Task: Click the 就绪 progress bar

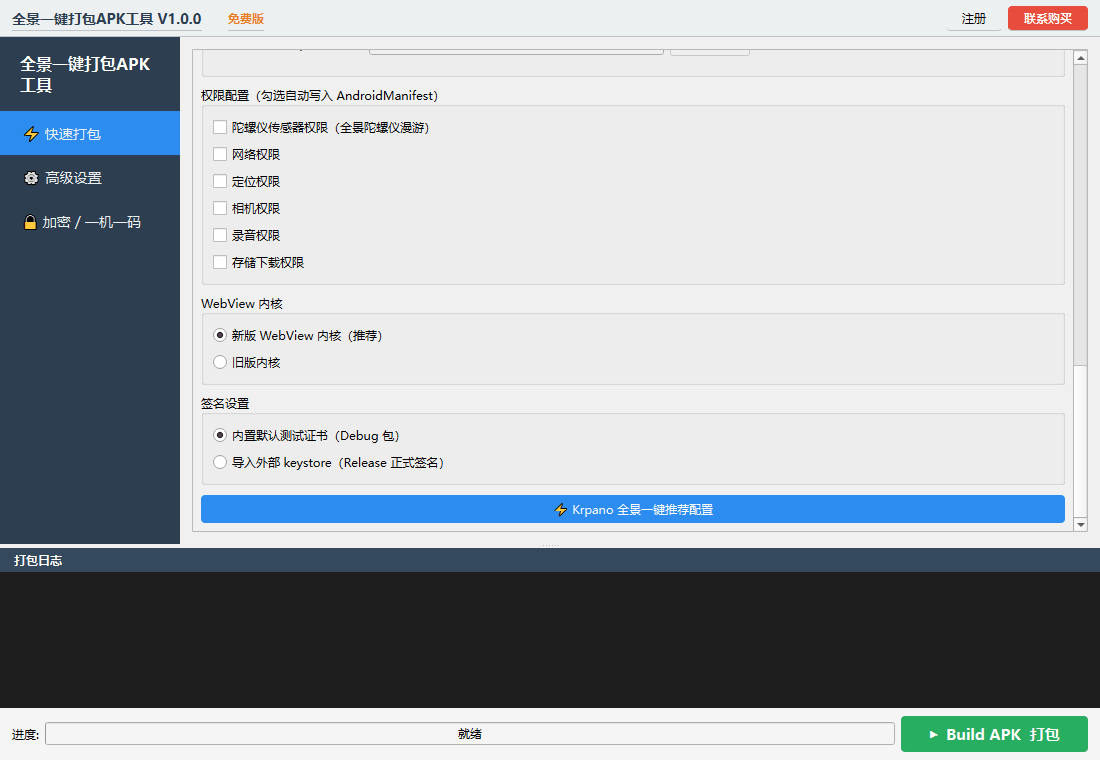Action: tap(469, 734)
